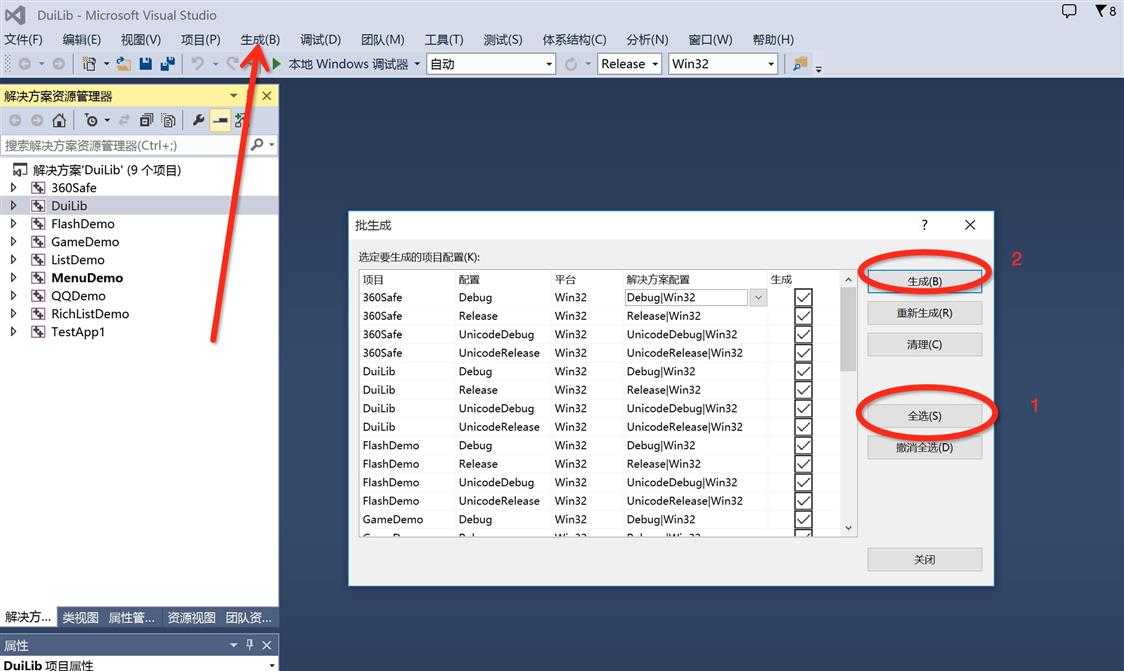
Task: Open the 调试(D) menu
Action: tap(320, 39)
